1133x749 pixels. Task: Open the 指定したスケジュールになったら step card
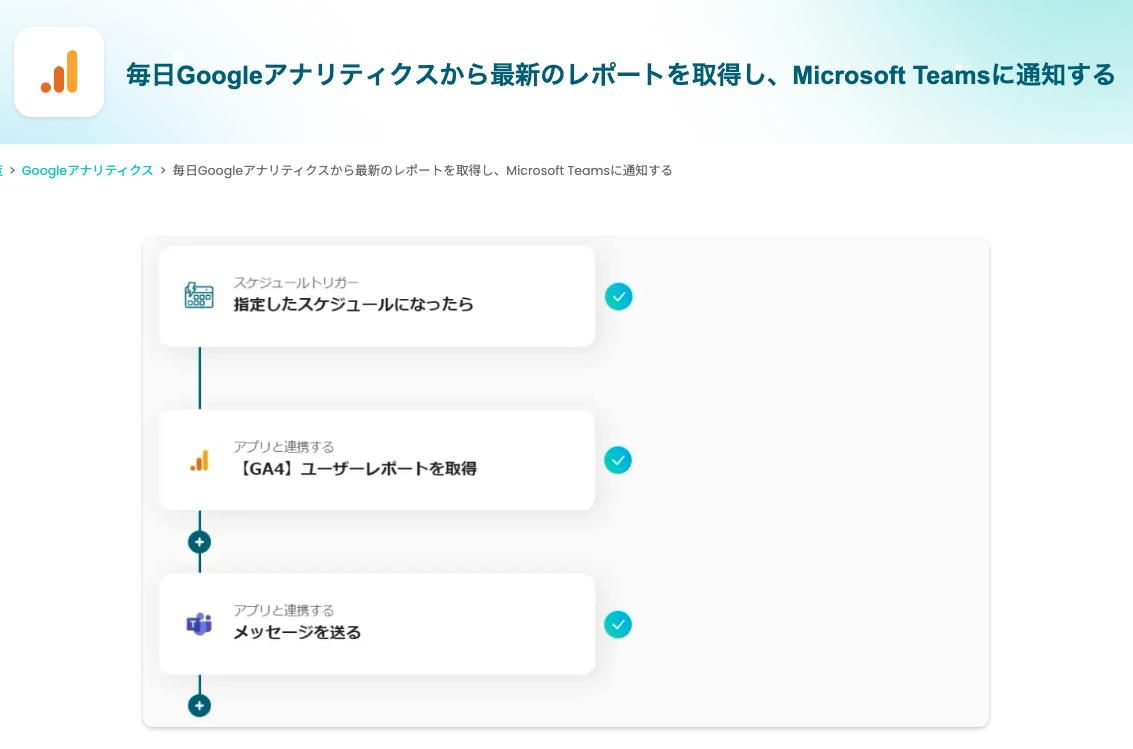pos(377,296)
